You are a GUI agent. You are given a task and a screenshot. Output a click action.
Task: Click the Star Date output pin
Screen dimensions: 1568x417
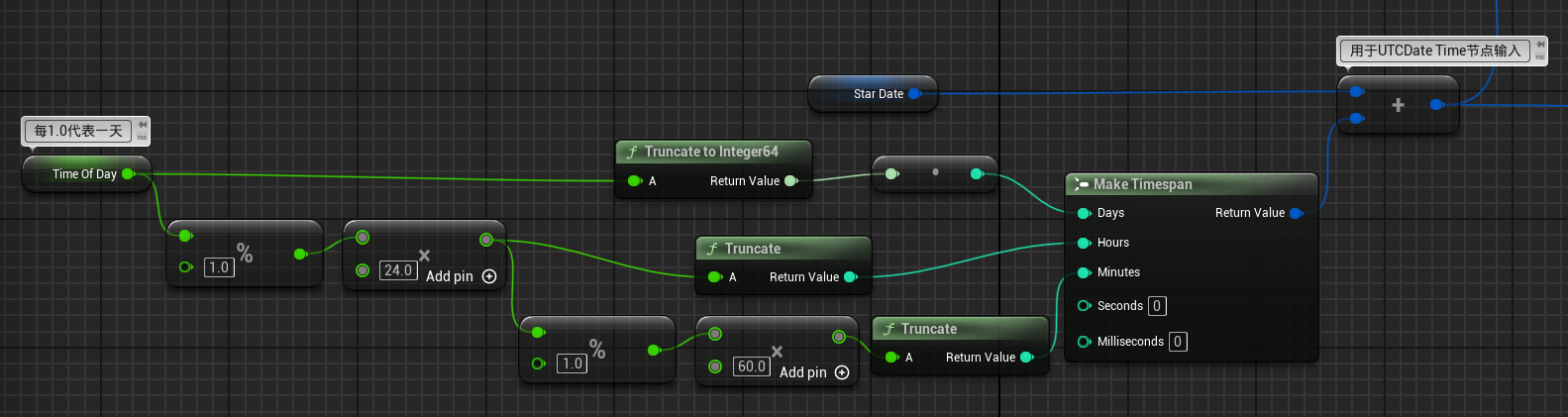click(x=914, y=94)
